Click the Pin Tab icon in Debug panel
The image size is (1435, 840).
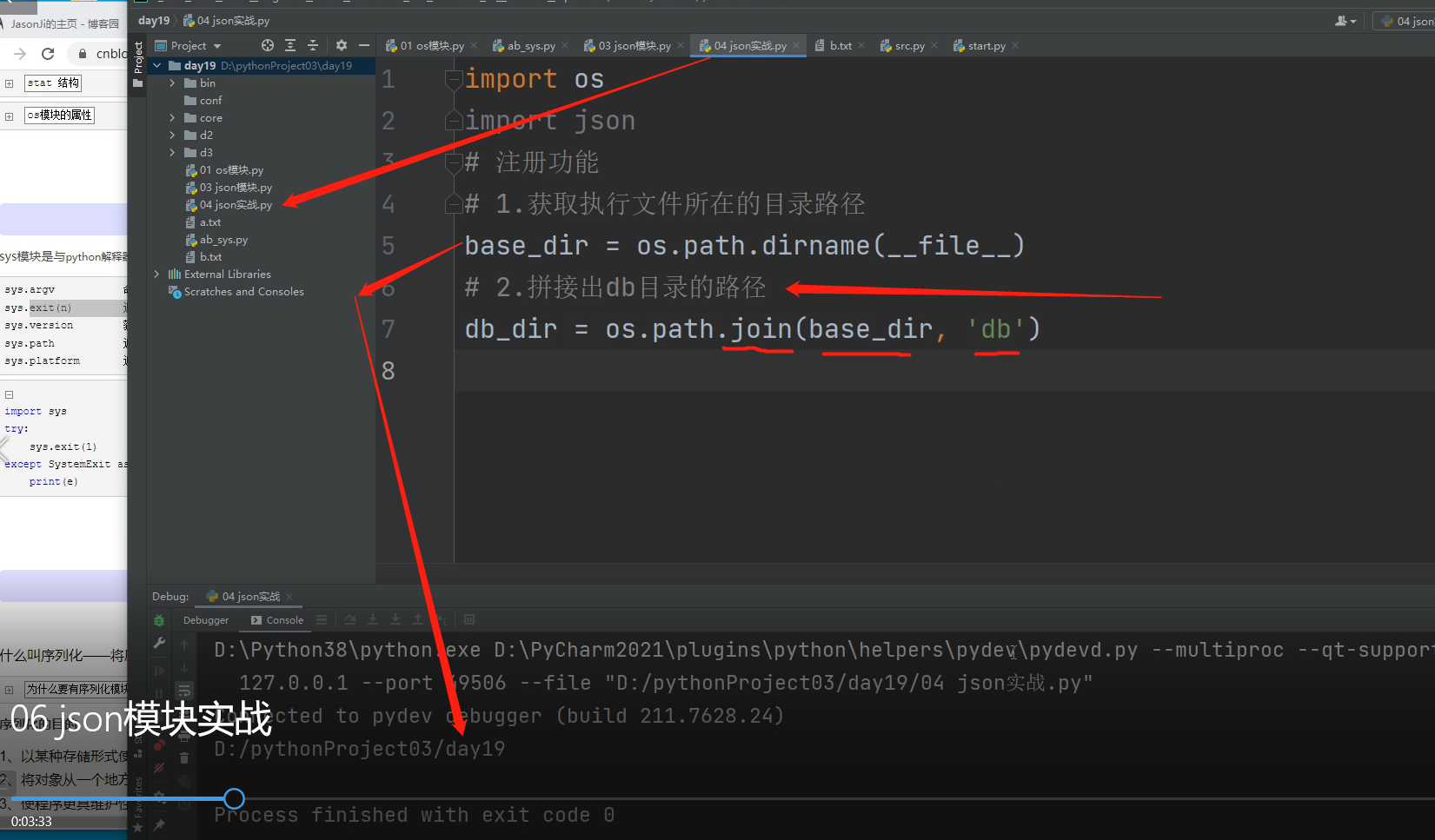tap(159, 825)
